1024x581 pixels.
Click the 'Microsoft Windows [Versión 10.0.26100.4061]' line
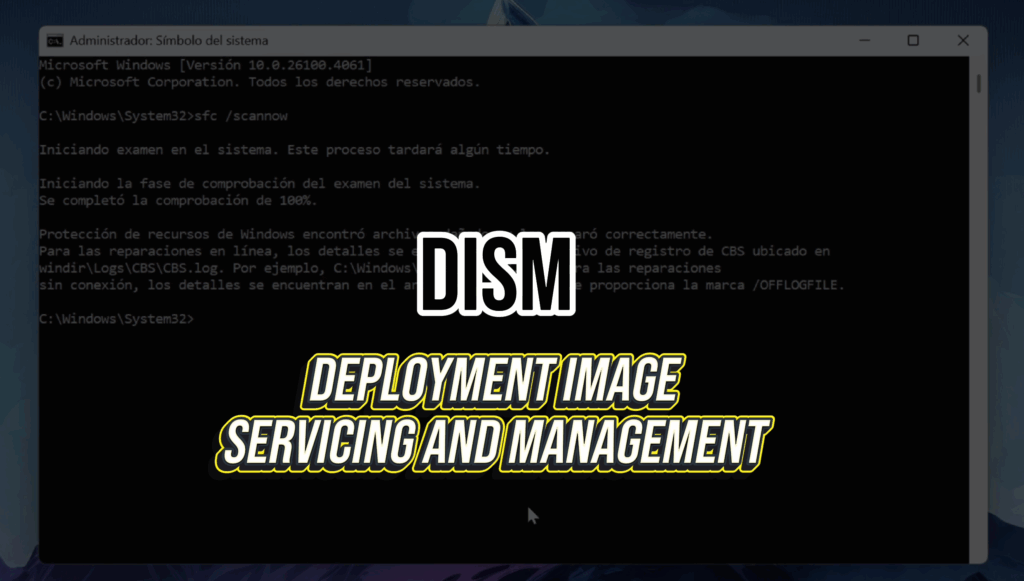coord(206,65)
